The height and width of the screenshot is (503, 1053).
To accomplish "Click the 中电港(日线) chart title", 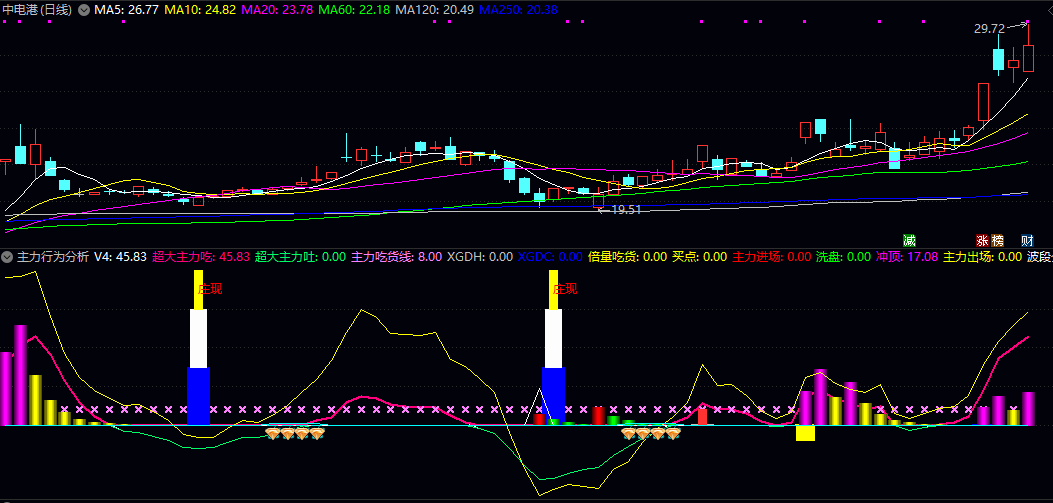I will (x=38, y=10).
